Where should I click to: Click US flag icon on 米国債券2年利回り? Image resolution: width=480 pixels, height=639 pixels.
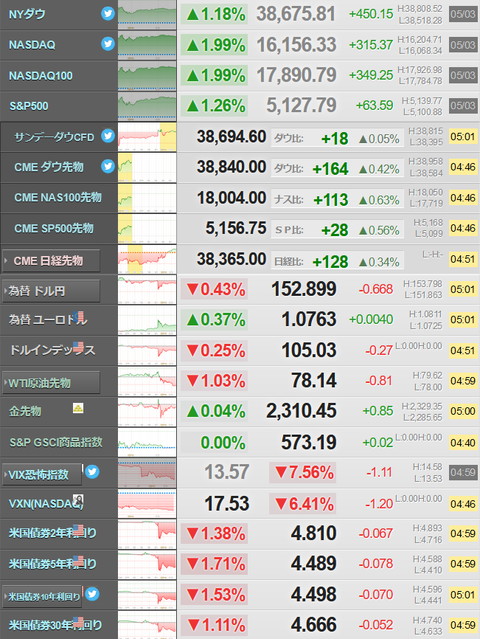click(x=78, y=529)
